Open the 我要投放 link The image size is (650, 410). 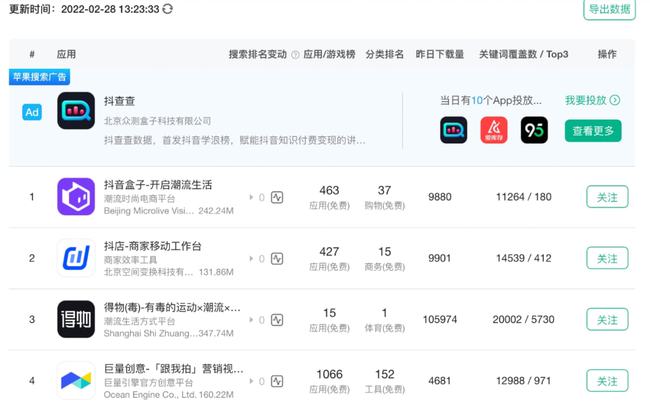coord(592,100)
